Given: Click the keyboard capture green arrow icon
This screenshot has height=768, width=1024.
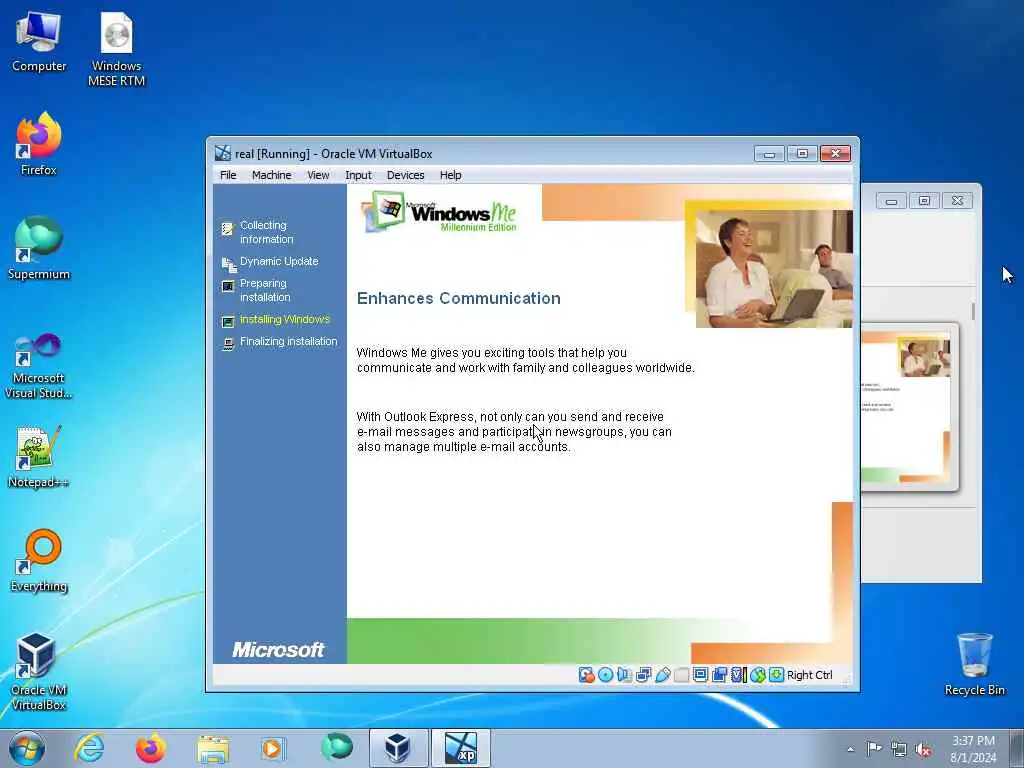Looking at the screenshot, I should 776,675.
